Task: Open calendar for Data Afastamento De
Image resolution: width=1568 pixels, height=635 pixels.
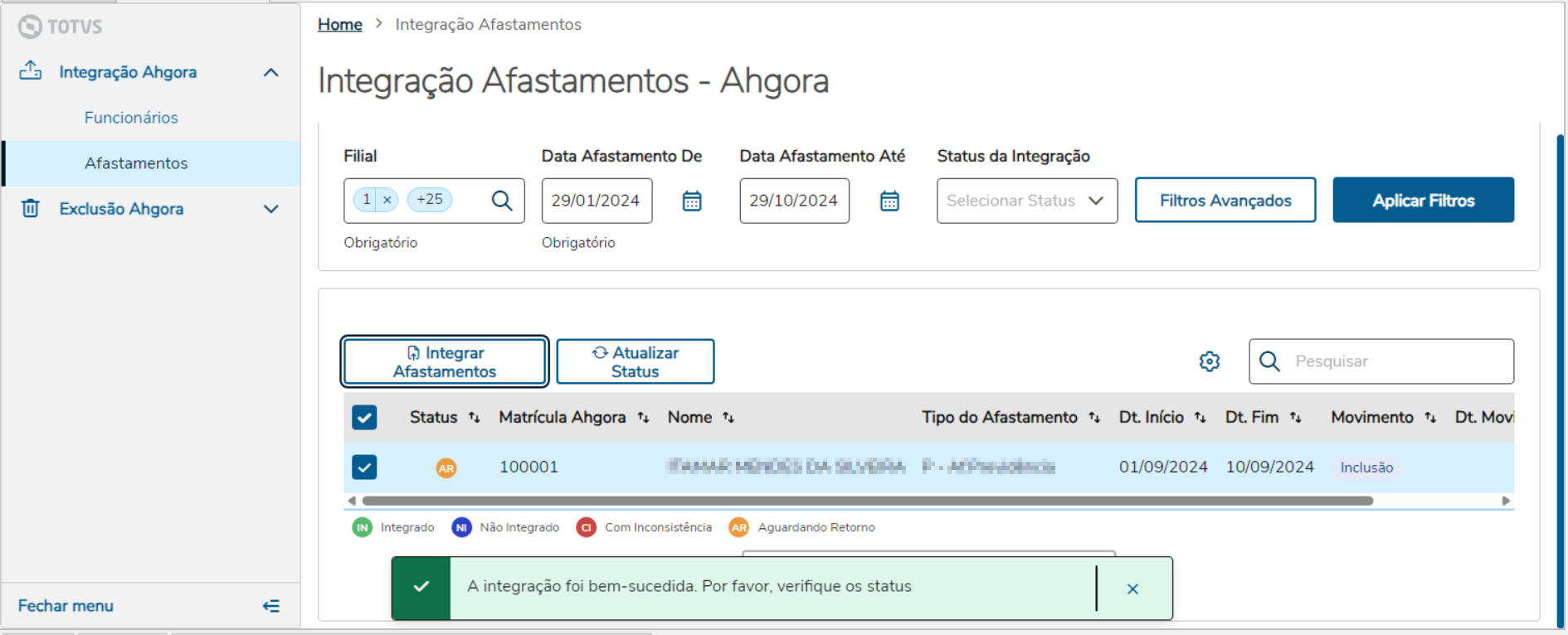Action: pos(692,201)
